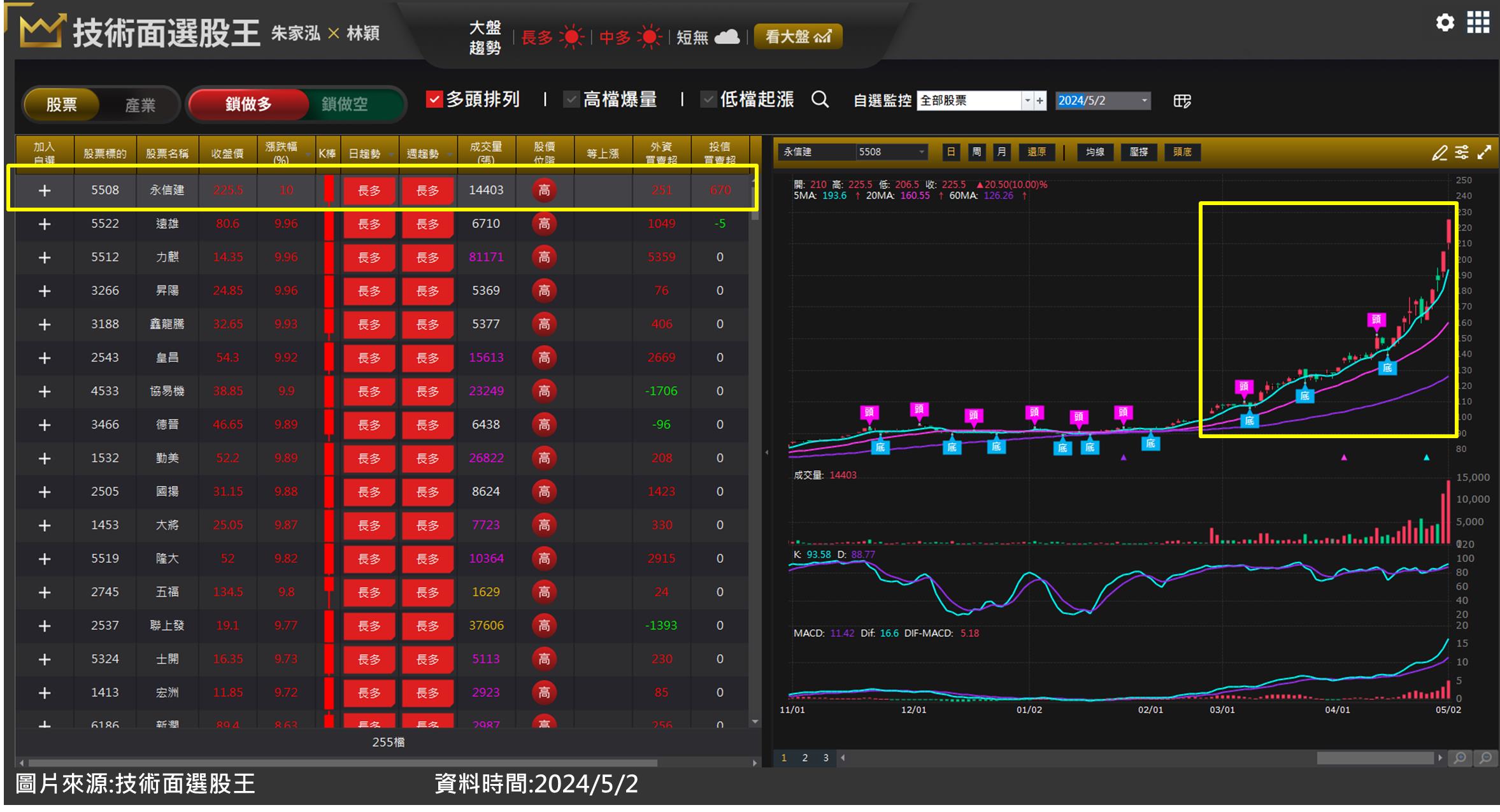
Task: Add 2543 皇昌 to watchlist
Action: (44, 358)
